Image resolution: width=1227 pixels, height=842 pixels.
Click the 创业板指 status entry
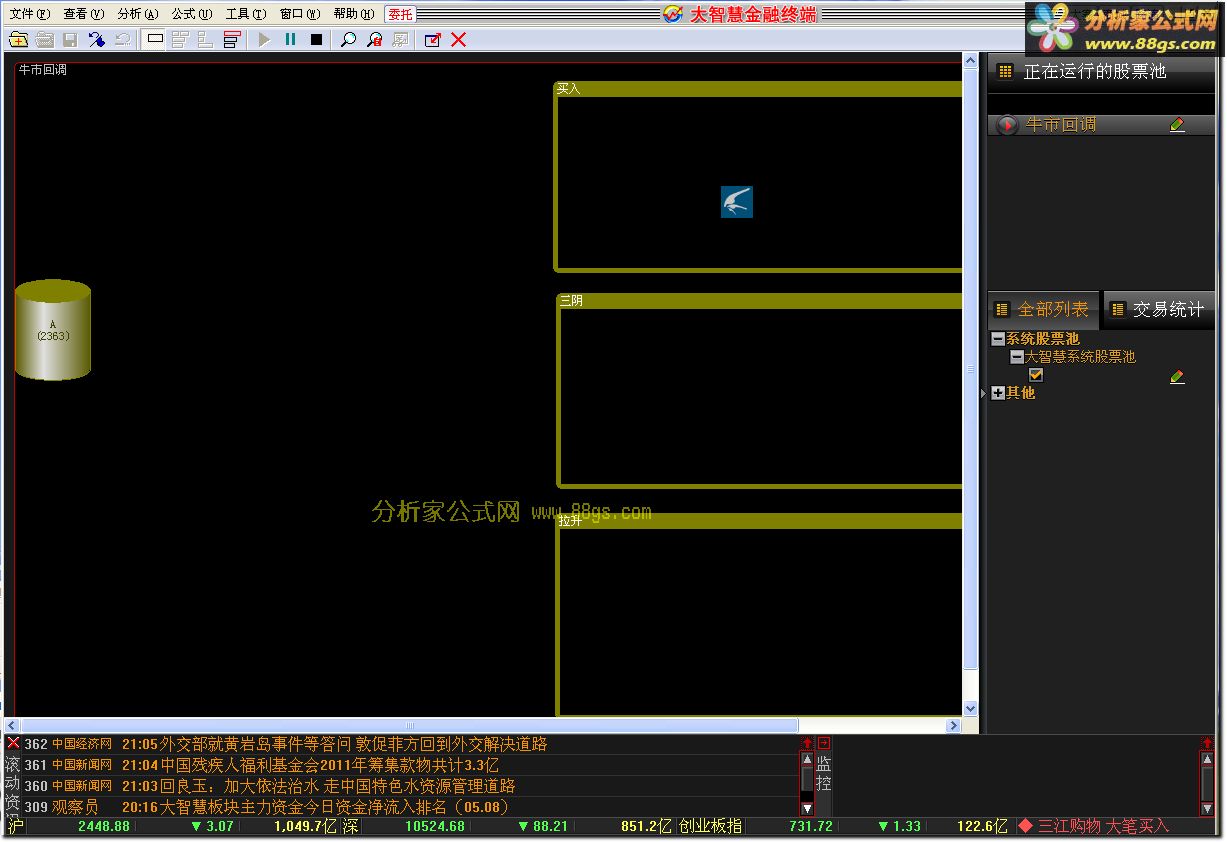[710, 826]
